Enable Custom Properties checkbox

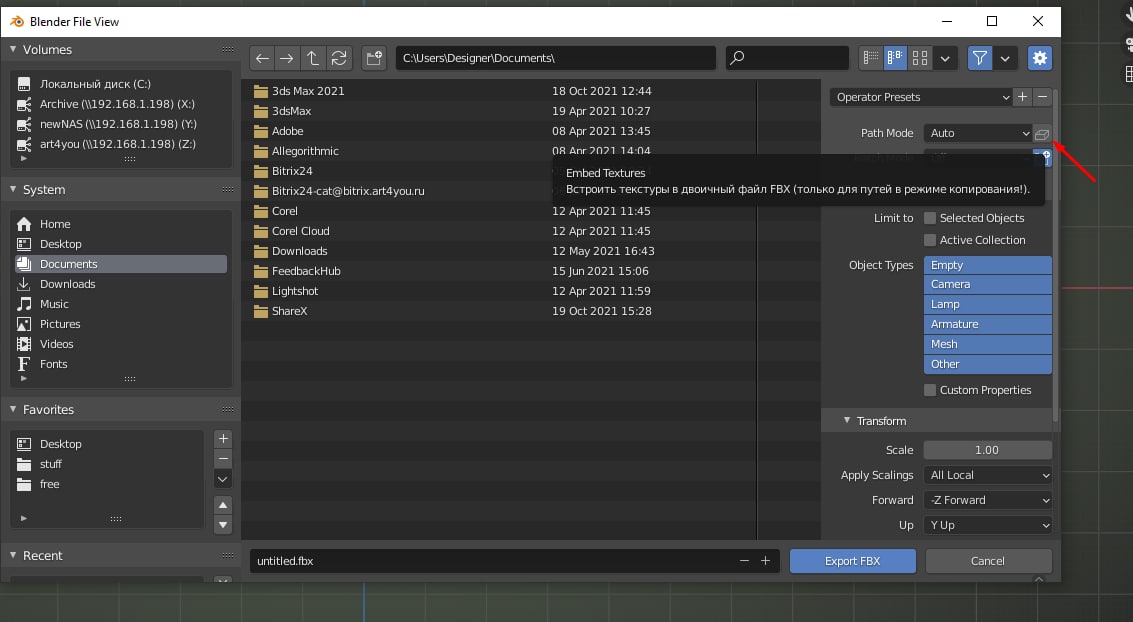tap(930, 390)
